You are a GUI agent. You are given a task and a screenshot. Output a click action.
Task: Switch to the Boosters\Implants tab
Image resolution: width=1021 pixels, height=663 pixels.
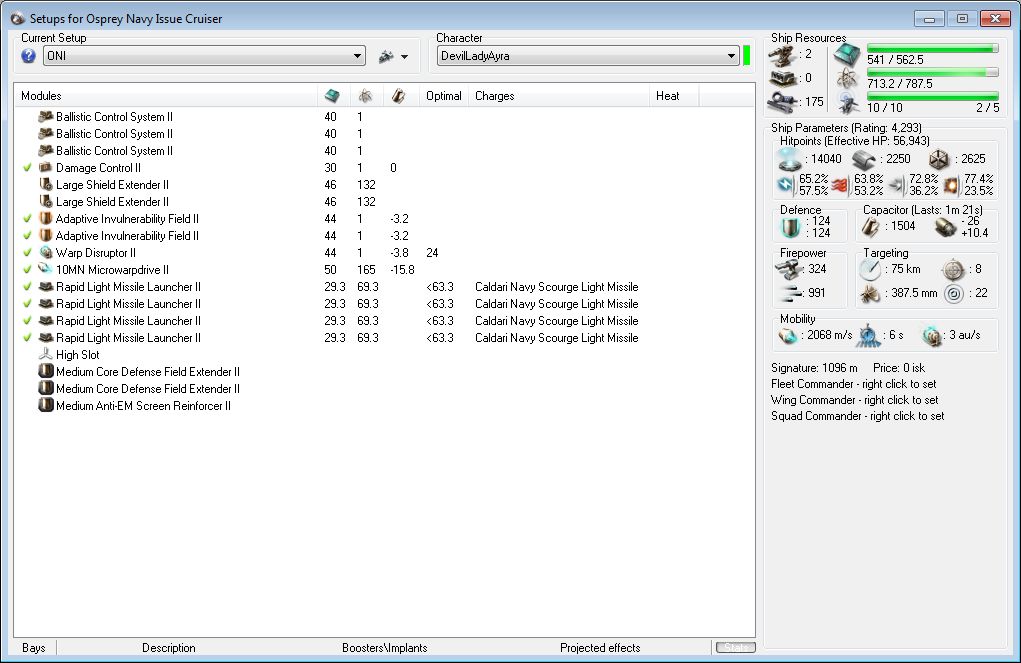(384, 648)
